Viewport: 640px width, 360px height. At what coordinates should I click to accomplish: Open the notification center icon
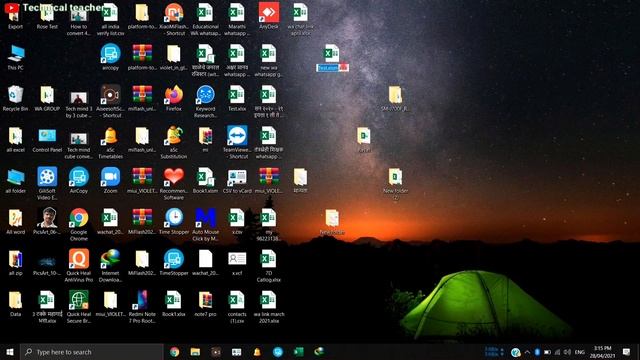click(626, 352)
